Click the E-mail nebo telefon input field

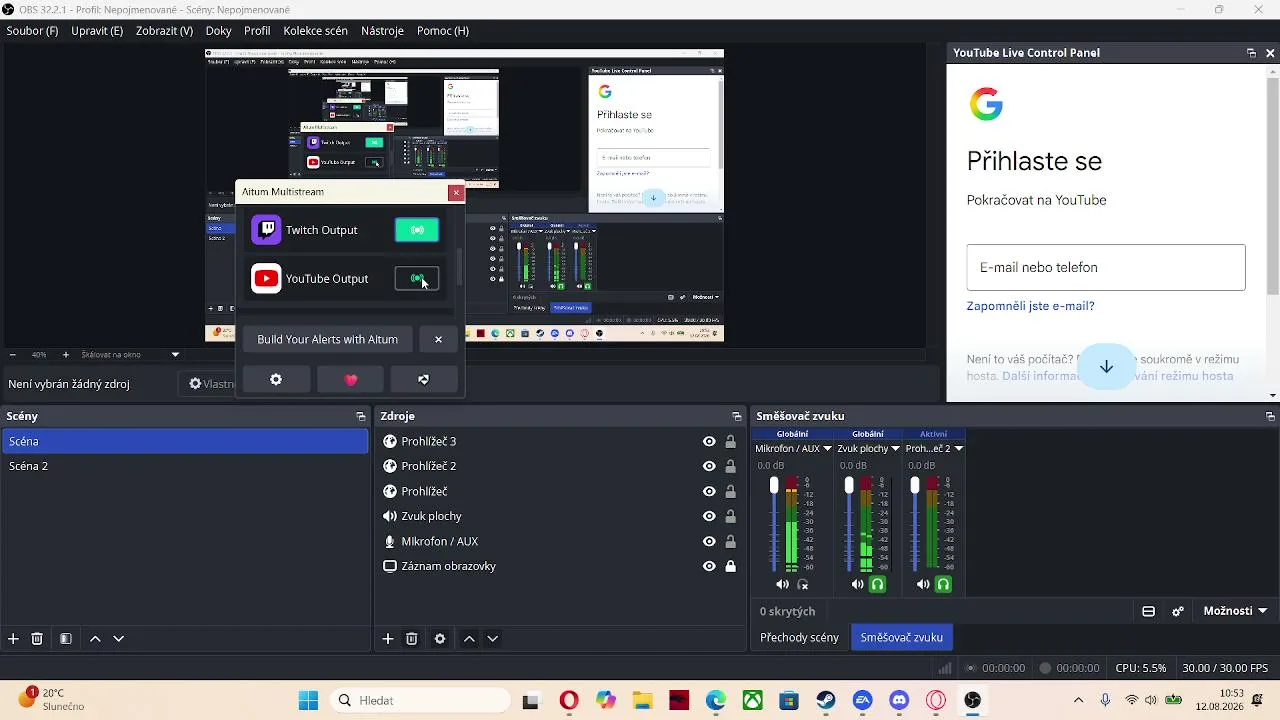click(1106, 267)
